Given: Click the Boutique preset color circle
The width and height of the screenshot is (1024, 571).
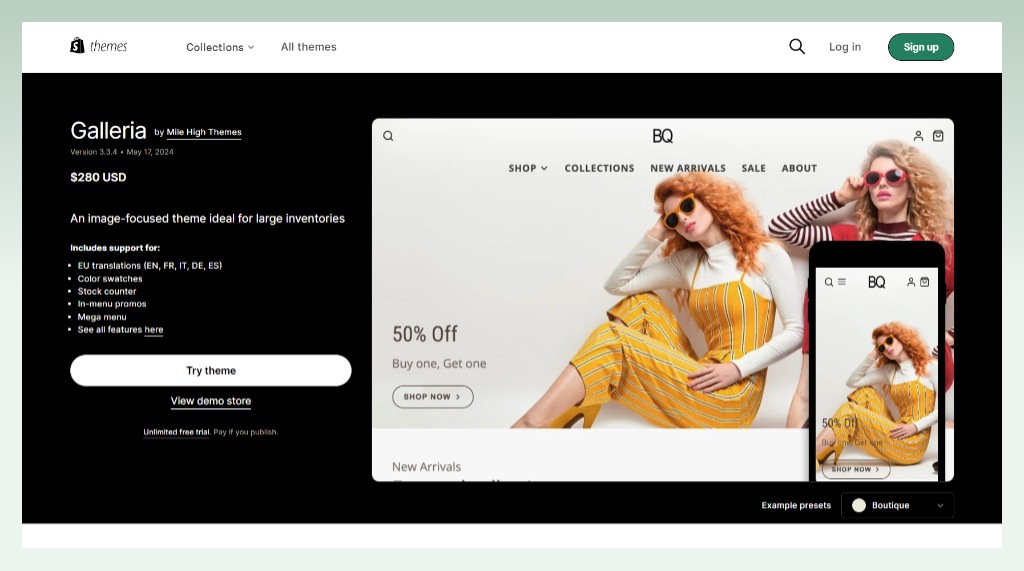Looking at the screenshot, I should (859, 506).
